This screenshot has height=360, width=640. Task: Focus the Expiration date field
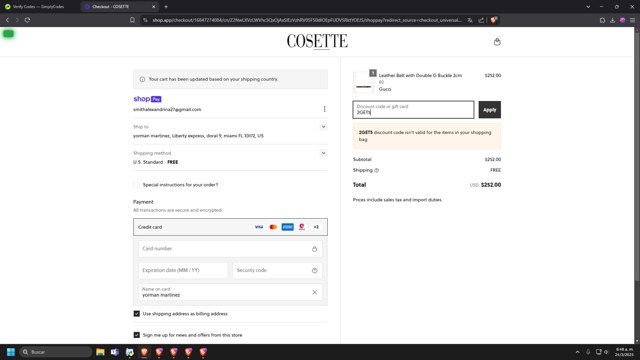pyautogui.click(x=183, y=270)
